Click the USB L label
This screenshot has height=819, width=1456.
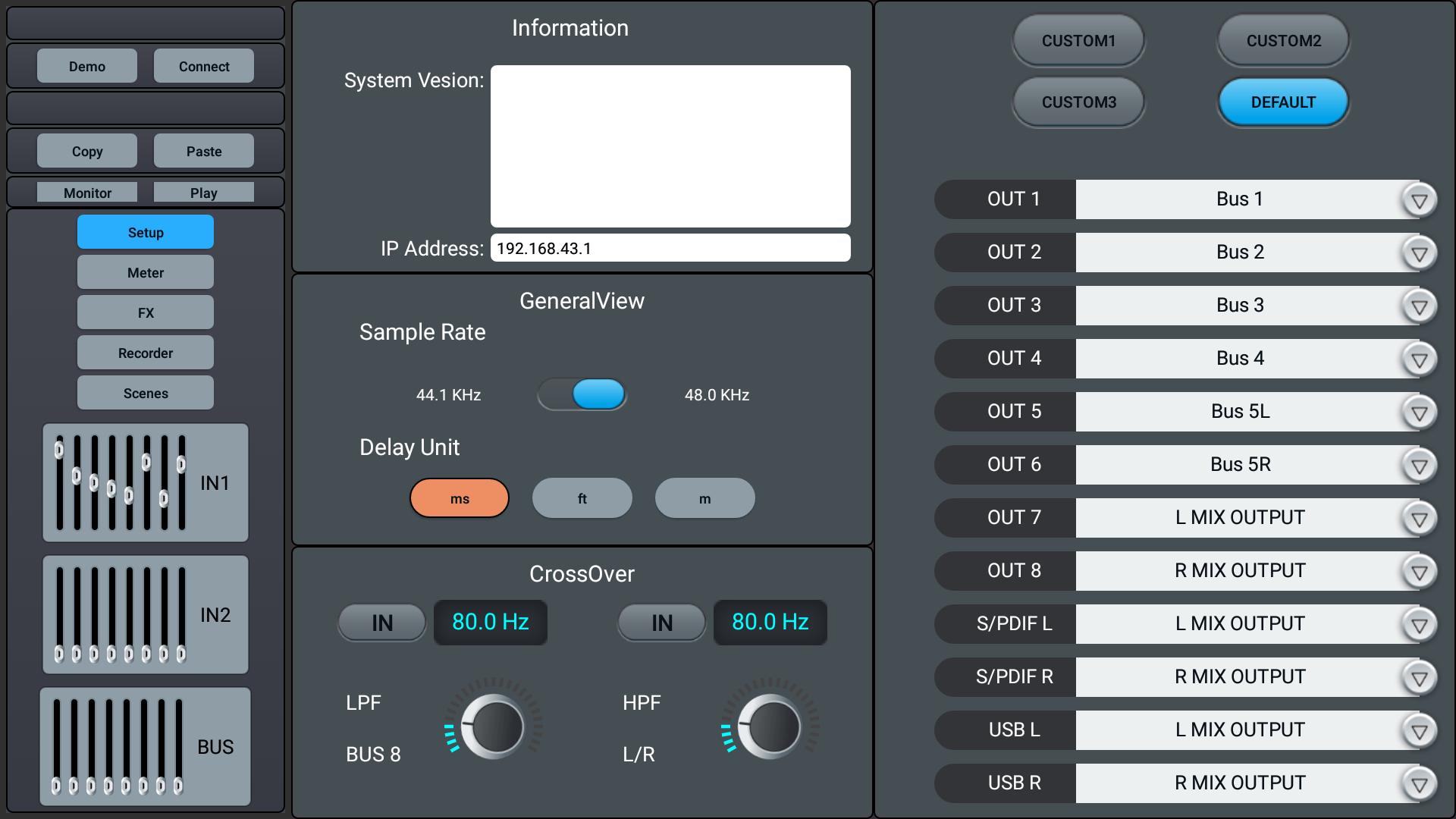coord(1014,730)
